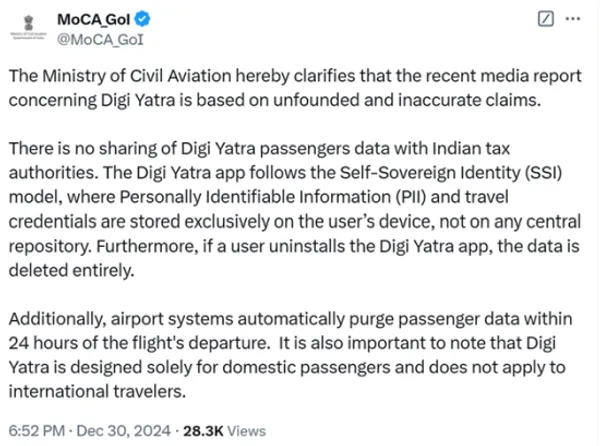Open the Grok slash-box icon
Image resolution: width=600 pixels, height=446 pixels.
[546, 19]
